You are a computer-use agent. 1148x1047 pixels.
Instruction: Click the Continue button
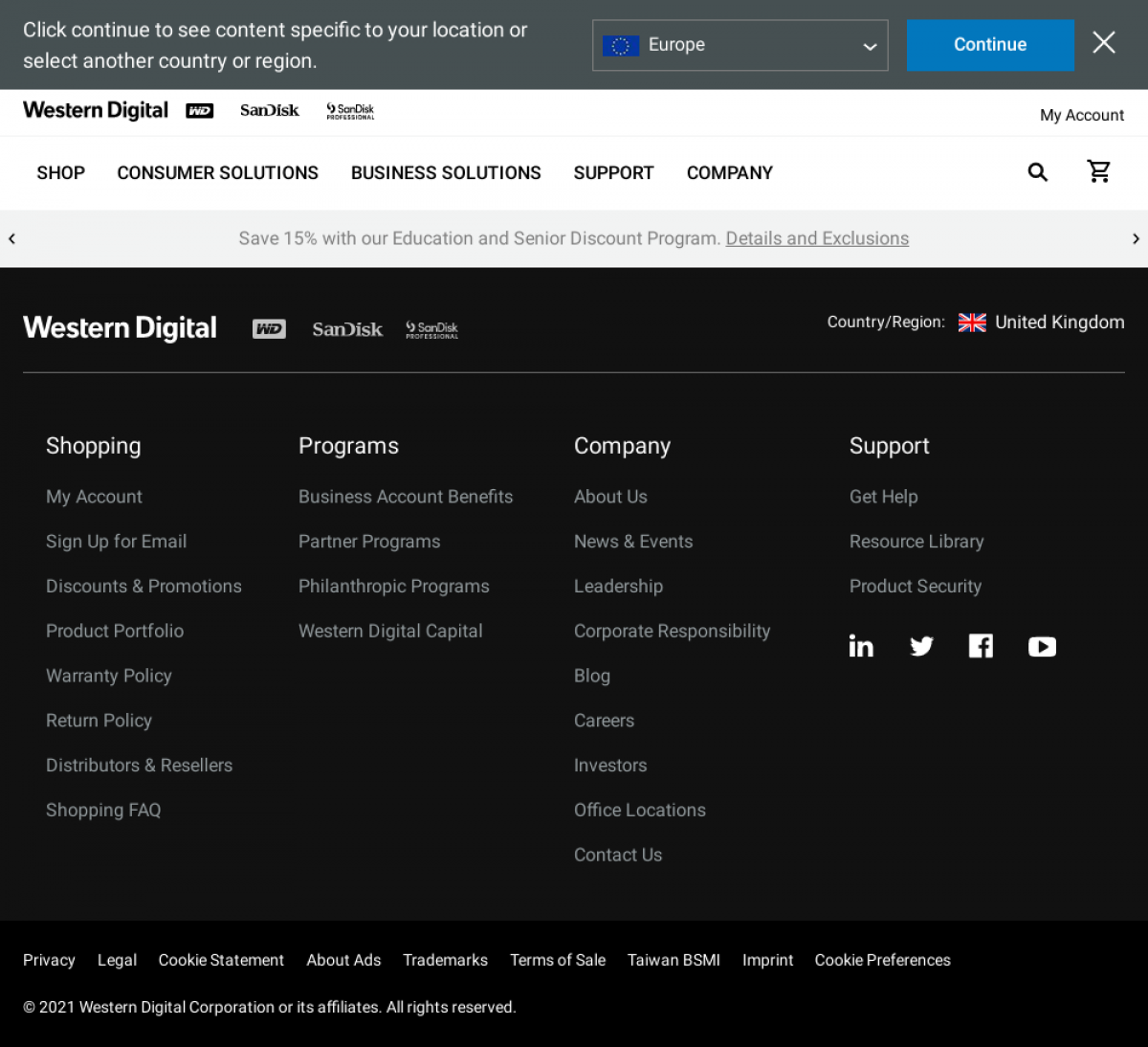(x=990, y=45)
